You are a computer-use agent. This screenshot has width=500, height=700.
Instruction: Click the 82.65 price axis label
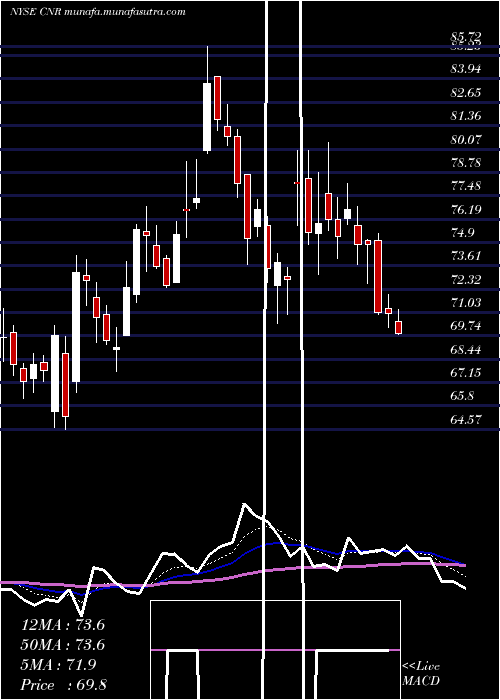click(466, 93)
